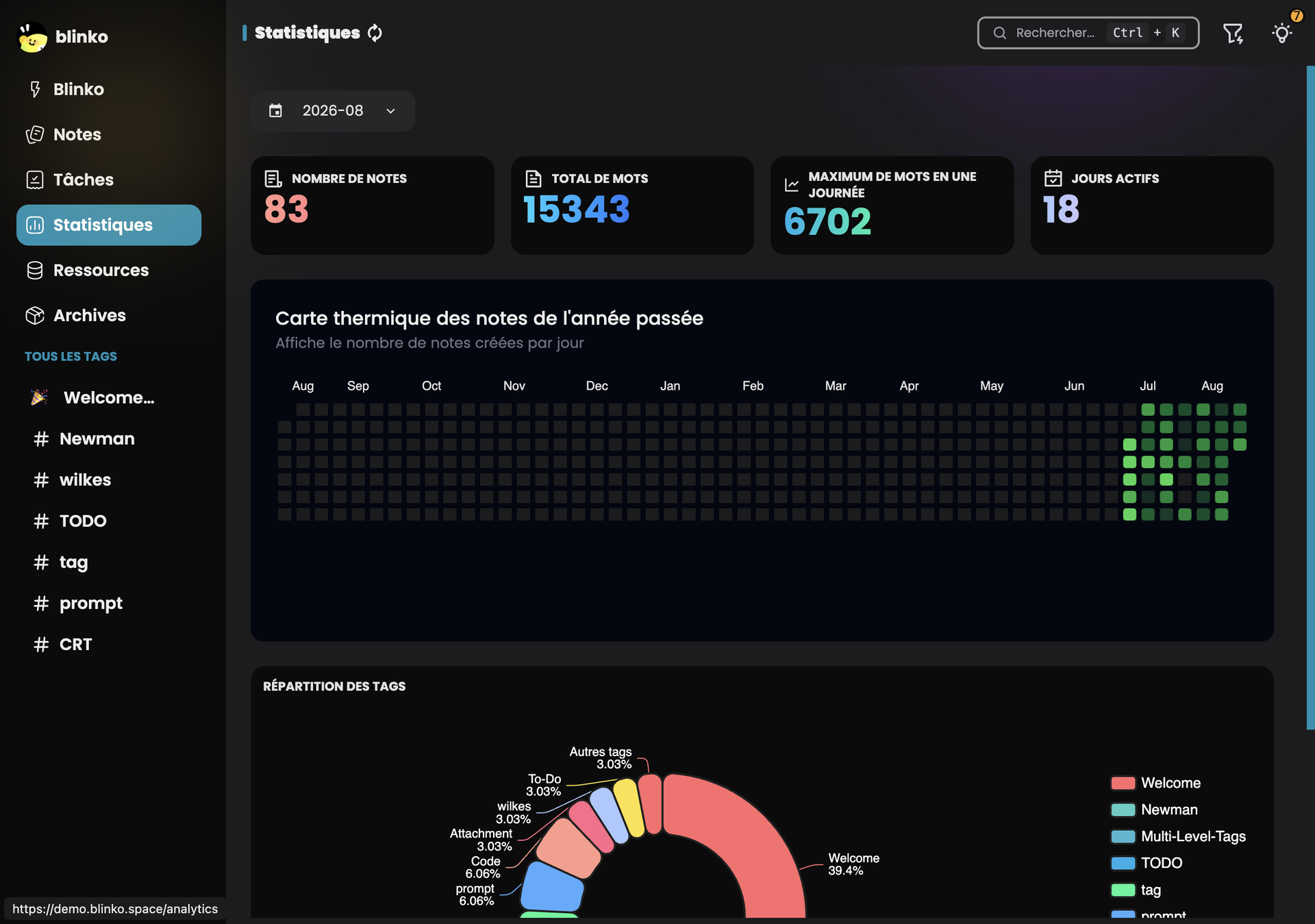This screenshot has height=924, width=1315.
Task: Click the 15343 total words value
Action: tap(576, 209)
